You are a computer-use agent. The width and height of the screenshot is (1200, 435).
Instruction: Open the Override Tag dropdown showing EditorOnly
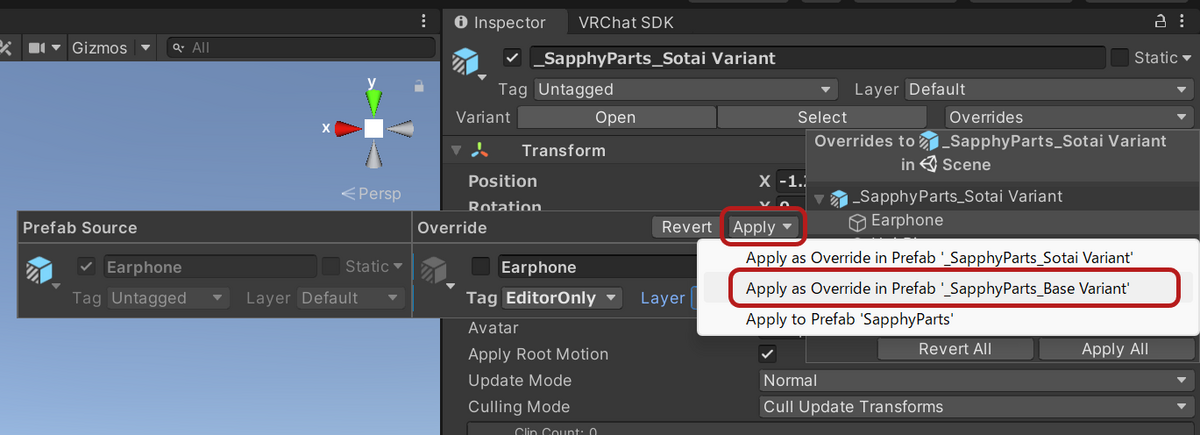tap(561, 298)
